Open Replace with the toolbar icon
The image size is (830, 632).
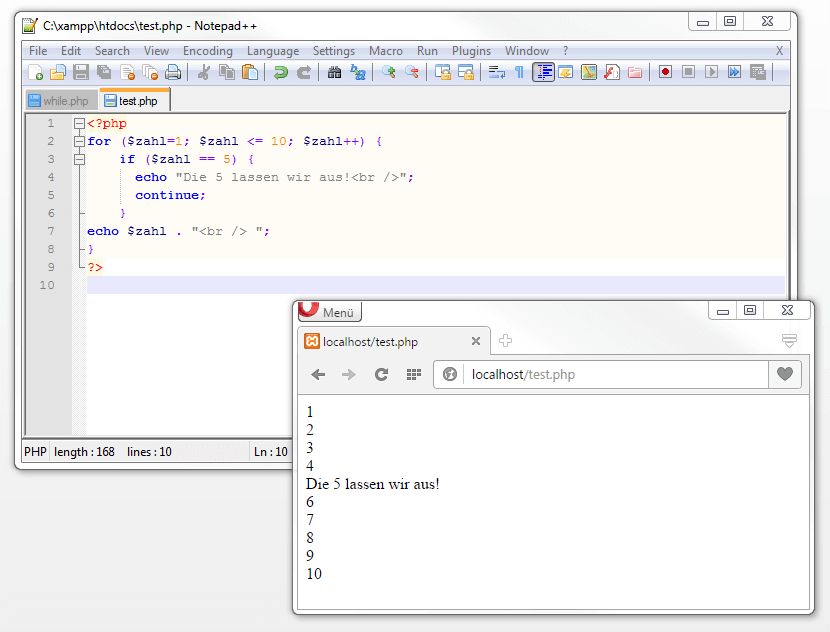pyautogui.click(x=358, y=72)
